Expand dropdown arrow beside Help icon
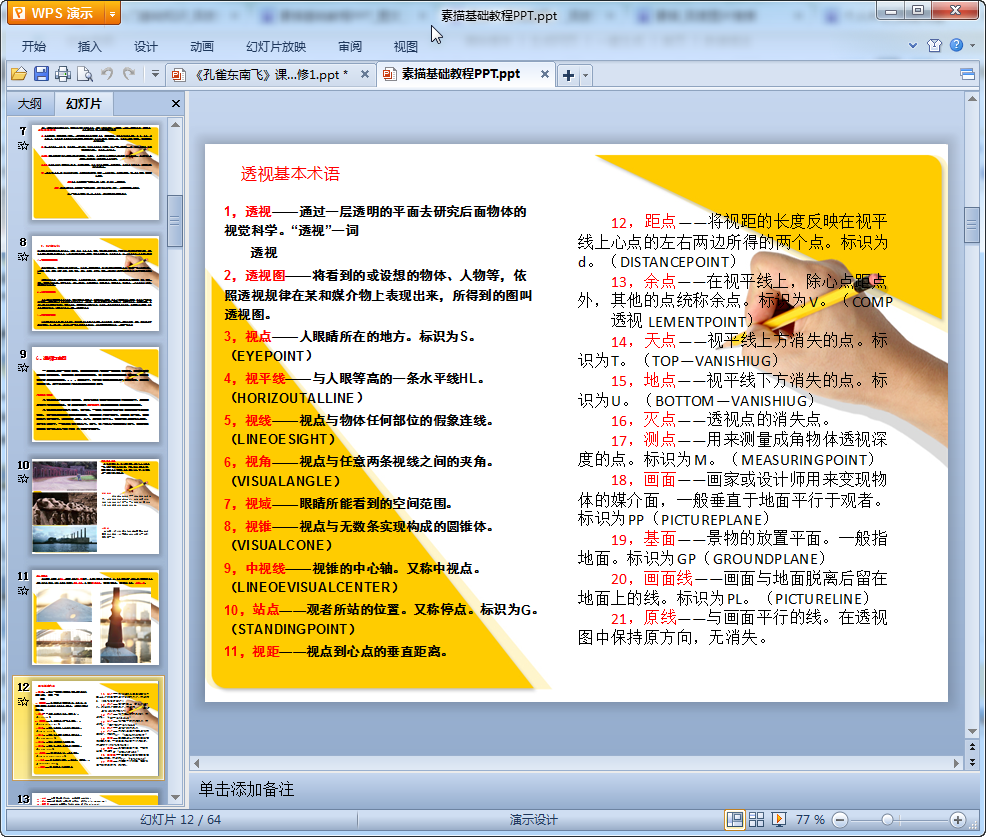 click(972, 45)
